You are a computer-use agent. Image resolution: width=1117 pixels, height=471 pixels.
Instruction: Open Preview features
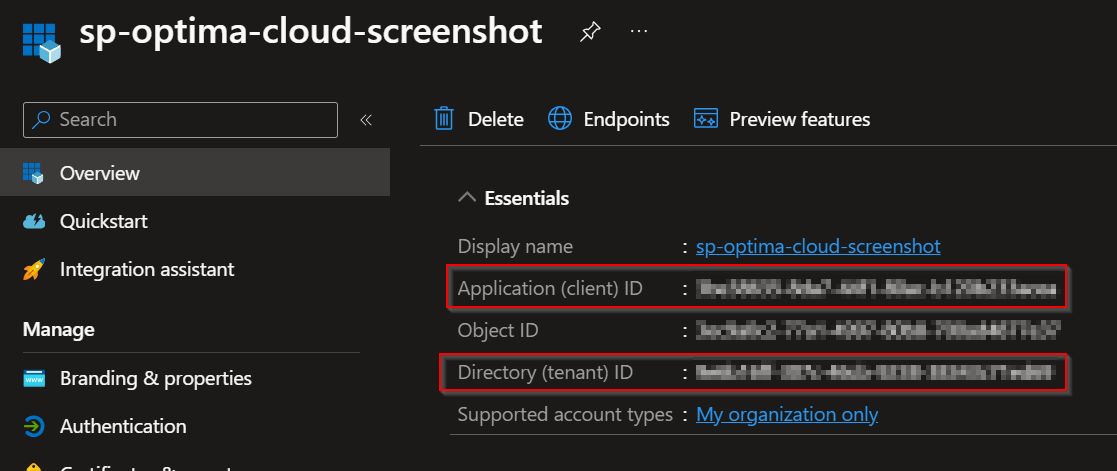(782, 119)
